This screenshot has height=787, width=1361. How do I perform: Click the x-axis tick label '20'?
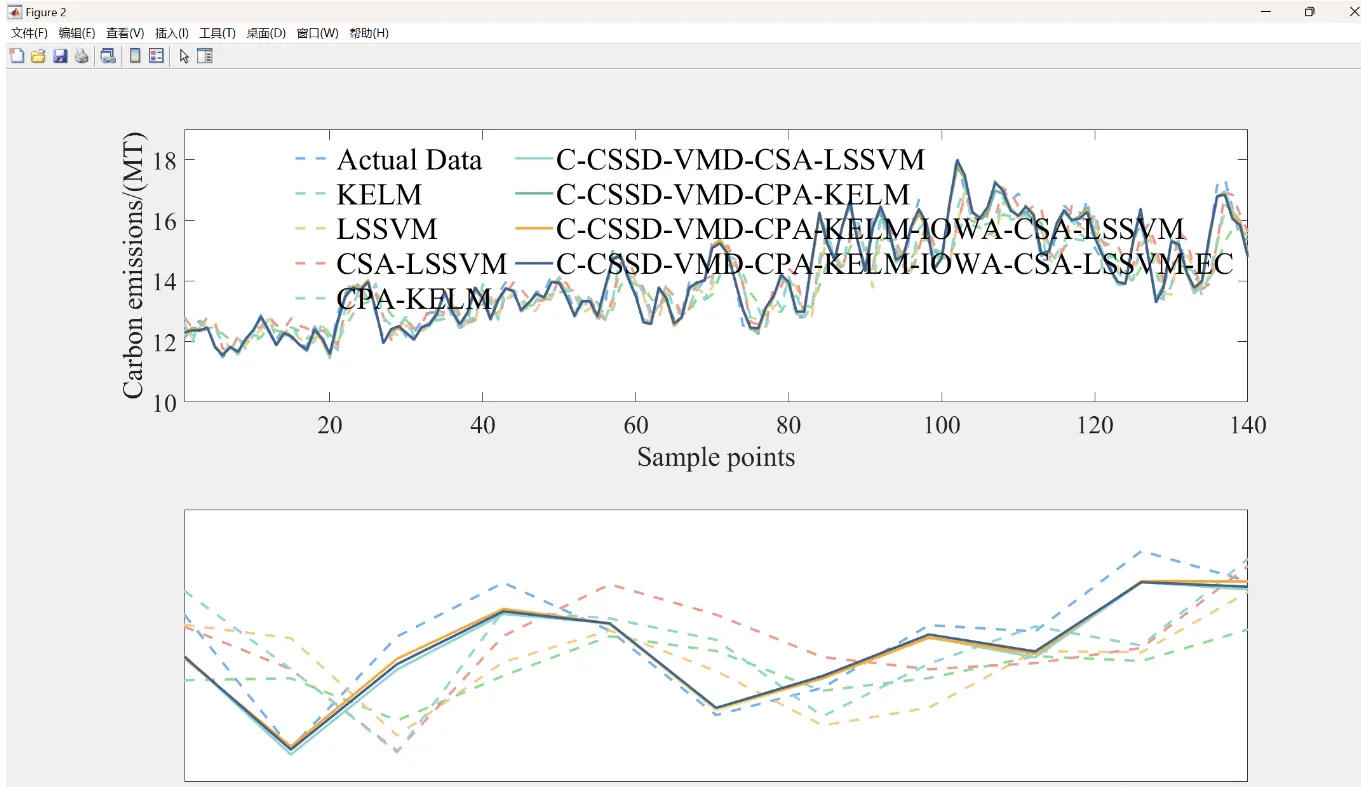pyautogui.click(x=330, y=425)
